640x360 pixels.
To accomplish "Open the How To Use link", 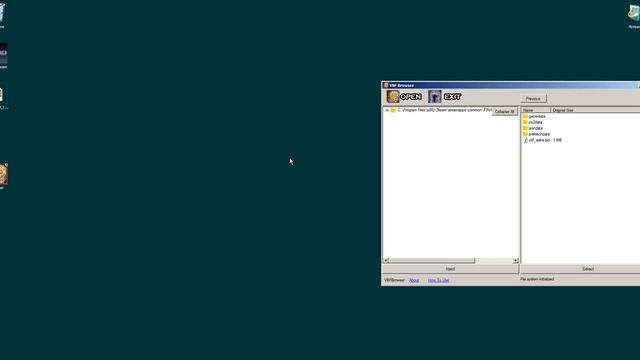I will click(438, 280).
